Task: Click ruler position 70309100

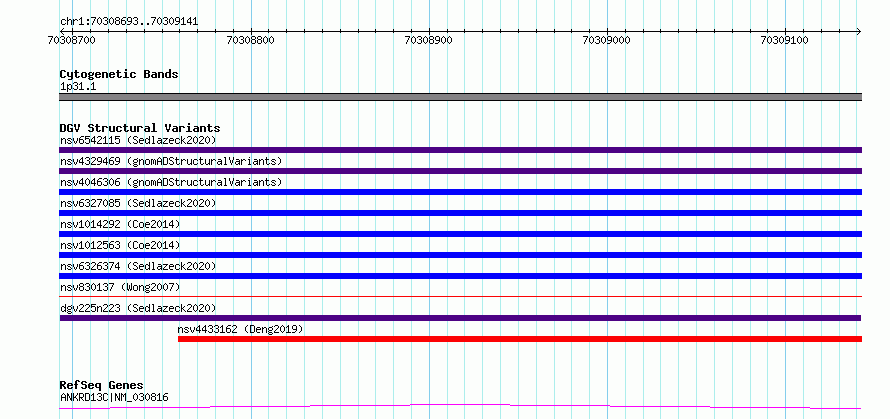Action: (785, 40)
